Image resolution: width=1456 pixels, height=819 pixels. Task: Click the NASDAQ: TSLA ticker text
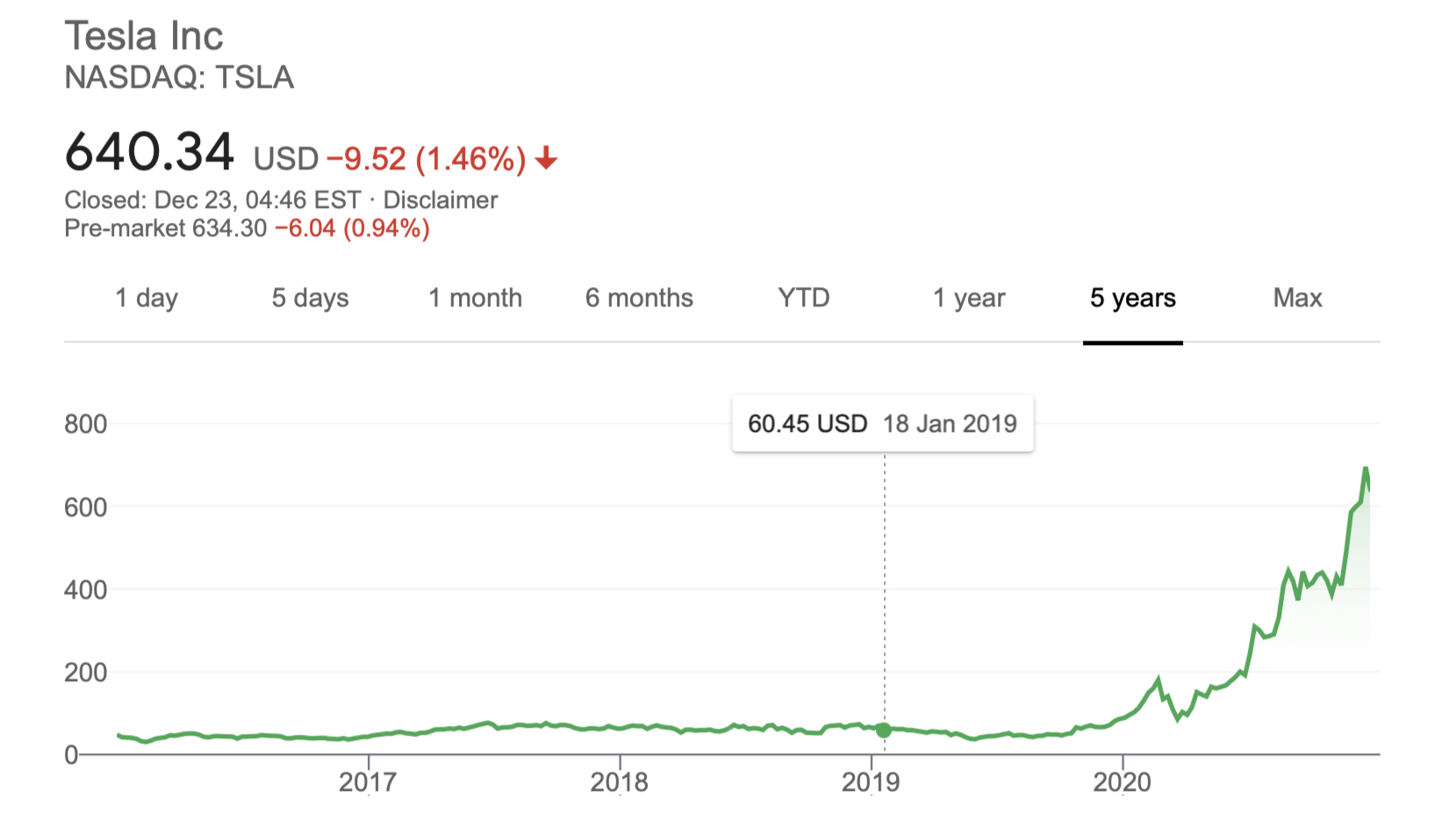(179, 77)
